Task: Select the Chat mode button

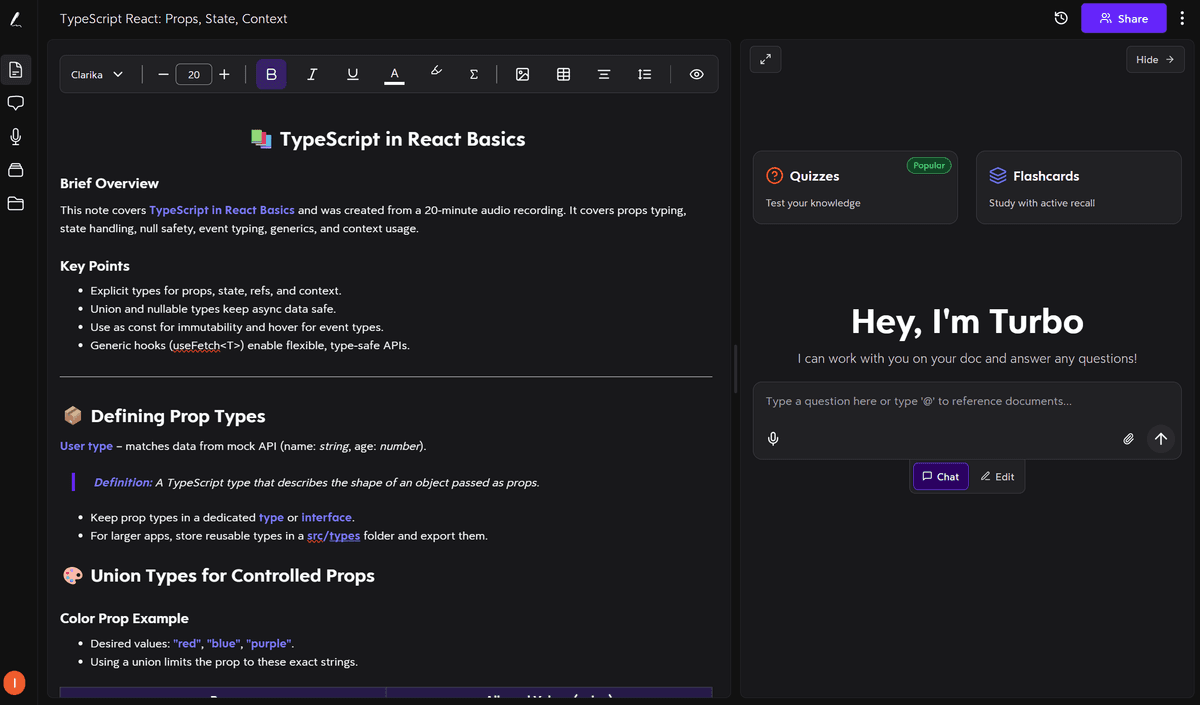Action: [940, 475]
